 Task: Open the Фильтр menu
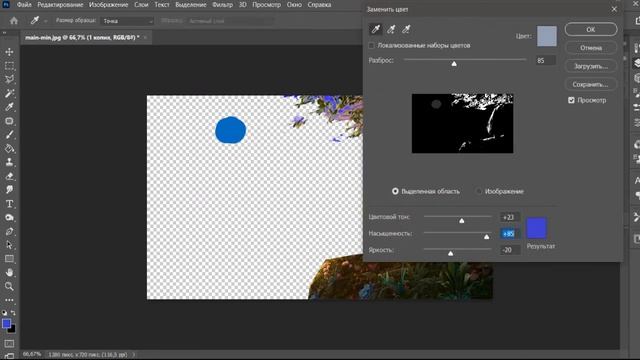pos(222,5)
